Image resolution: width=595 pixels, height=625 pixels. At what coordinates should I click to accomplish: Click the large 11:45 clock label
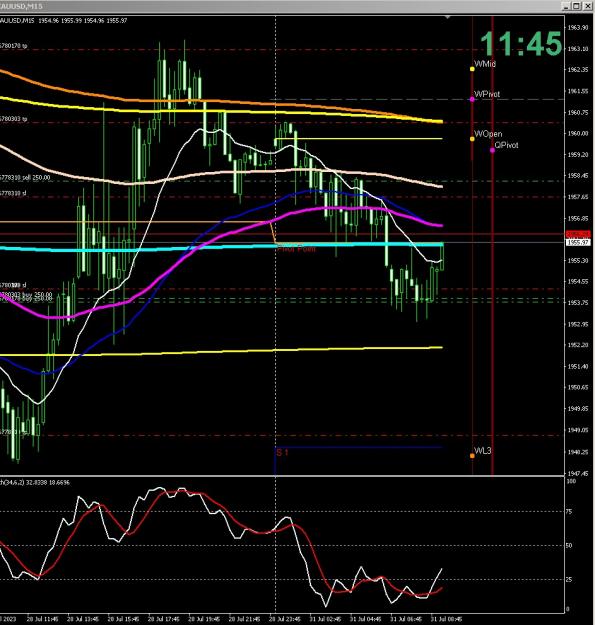pos(521,43)
